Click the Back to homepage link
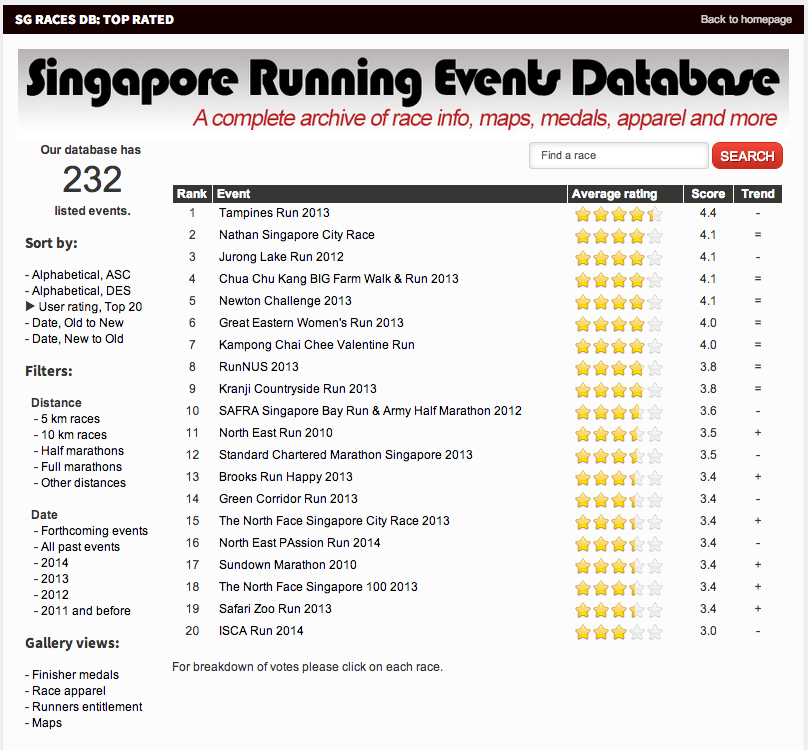 [746, 20]
